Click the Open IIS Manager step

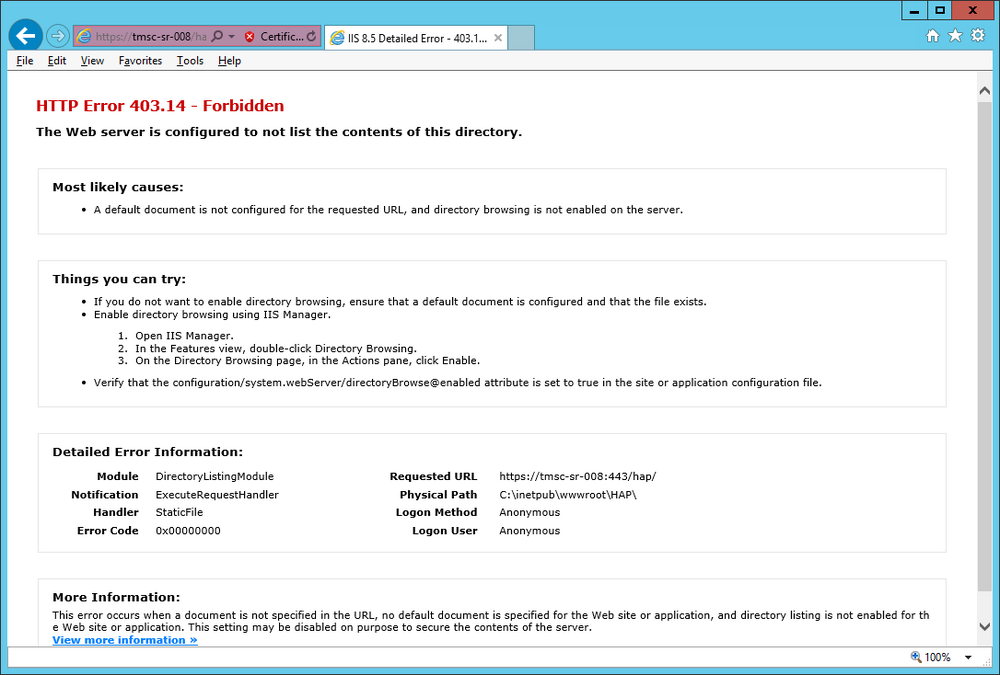(184, 336)
